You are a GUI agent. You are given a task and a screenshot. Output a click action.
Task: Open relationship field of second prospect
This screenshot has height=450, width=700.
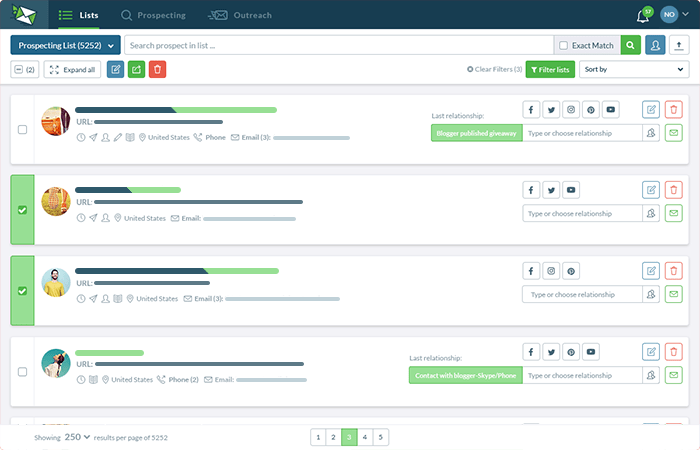click(x=582, y=213)
